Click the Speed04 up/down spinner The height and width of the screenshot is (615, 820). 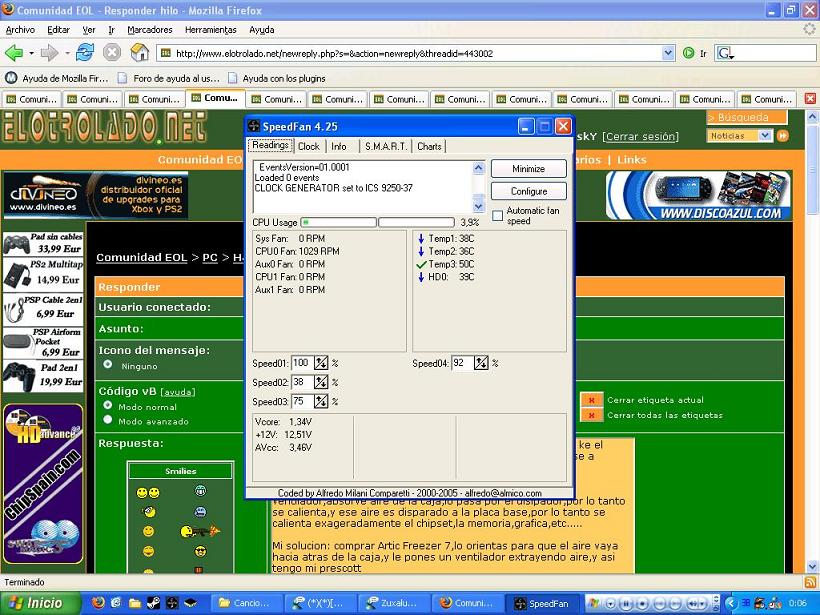click(481, 363)
